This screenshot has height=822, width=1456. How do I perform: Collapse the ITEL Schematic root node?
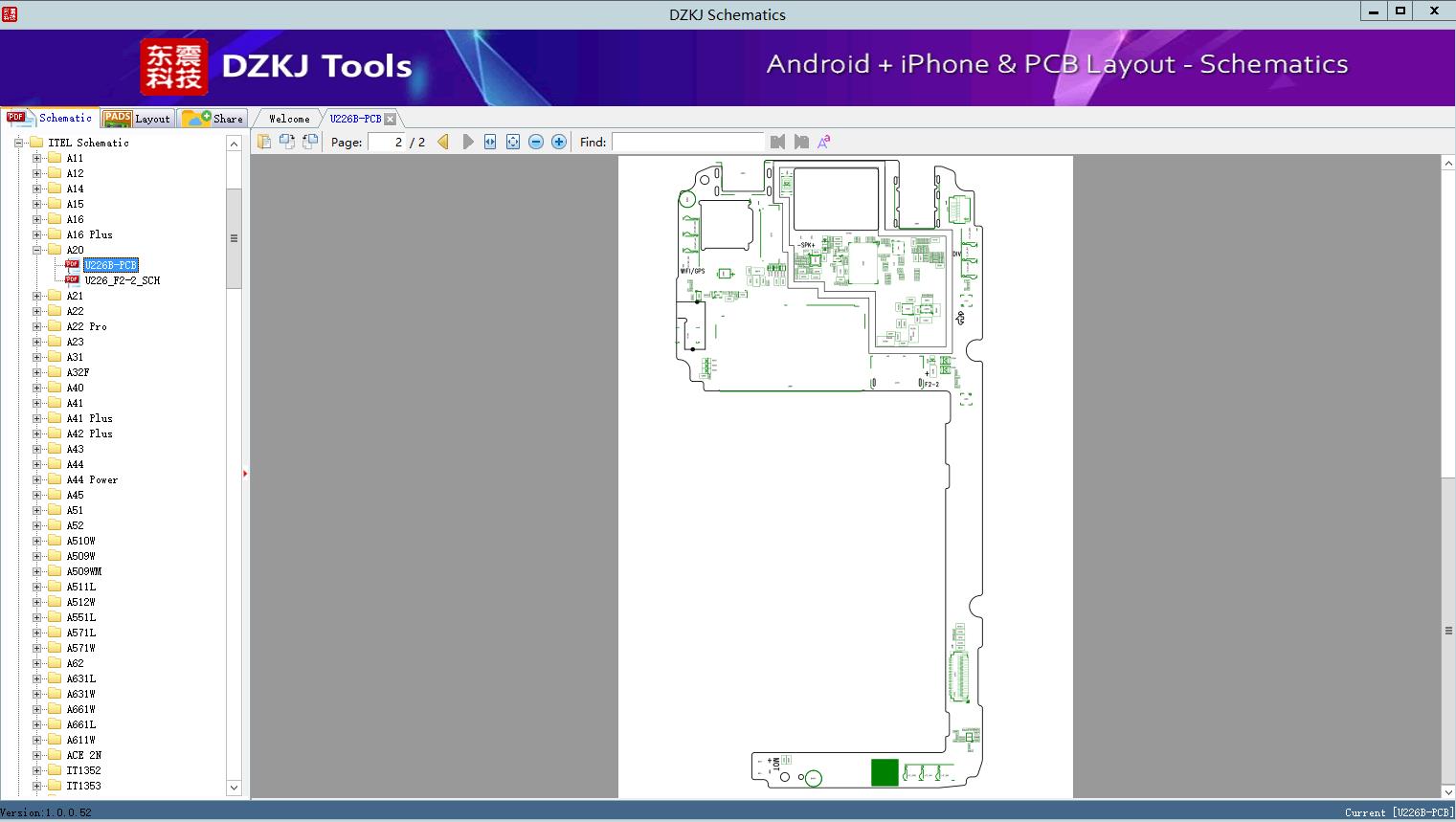point(18,143)
